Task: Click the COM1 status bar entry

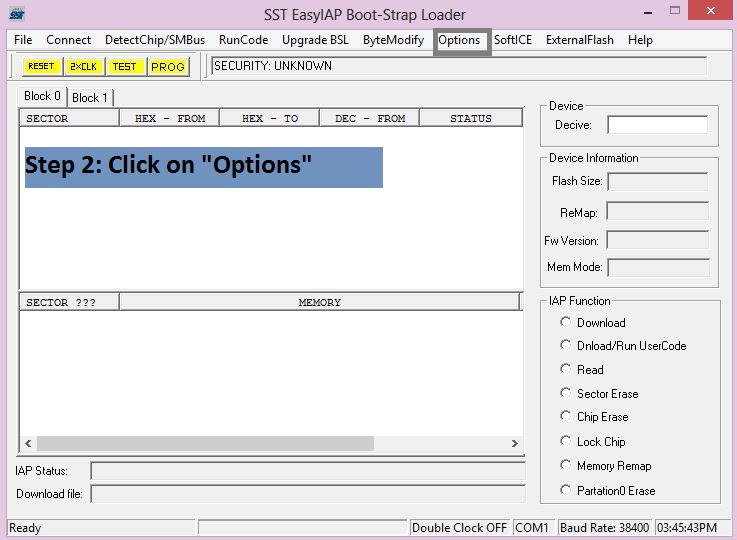Action: pyautogui.click(x=532, y=527)
